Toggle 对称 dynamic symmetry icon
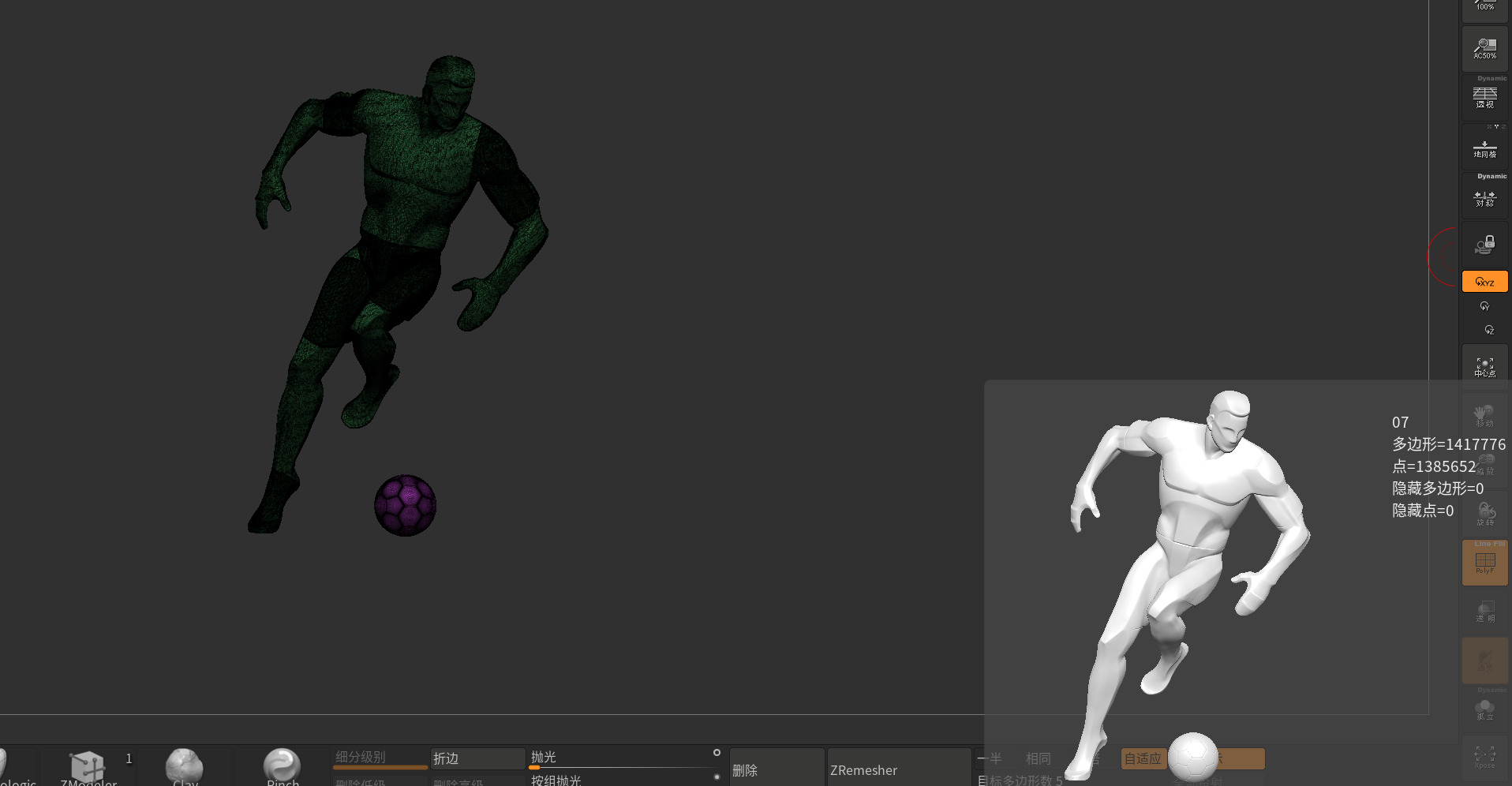This screenshot has height=786, width=1512. coord(1485,197)
